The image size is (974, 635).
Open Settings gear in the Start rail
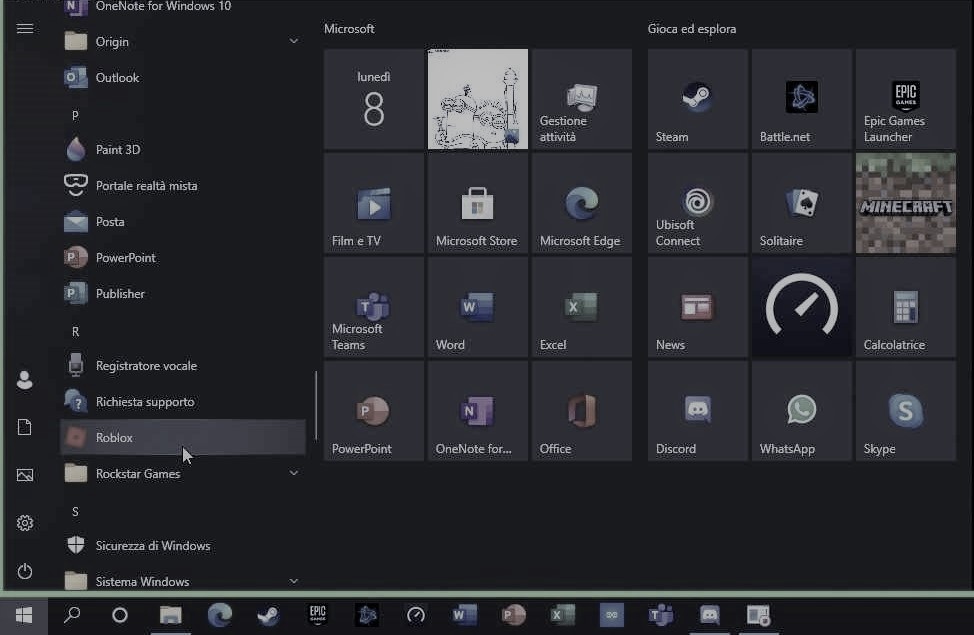point(25,523)
